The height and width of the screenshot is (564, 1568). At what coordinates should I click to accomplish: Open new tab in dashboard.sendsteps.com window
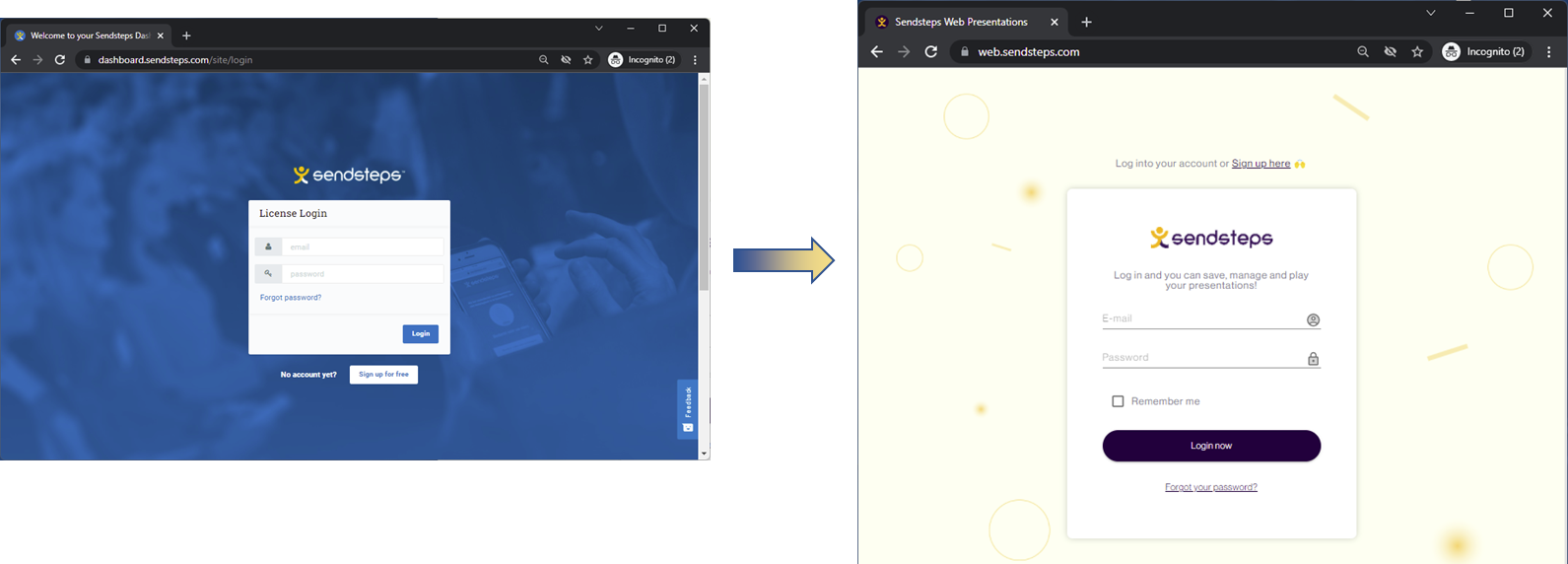coord(186,35)
